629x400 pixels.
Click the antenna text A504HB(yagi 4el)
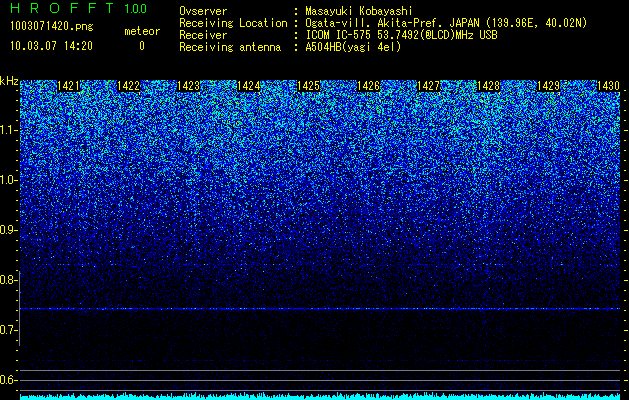tap(353, 47)
